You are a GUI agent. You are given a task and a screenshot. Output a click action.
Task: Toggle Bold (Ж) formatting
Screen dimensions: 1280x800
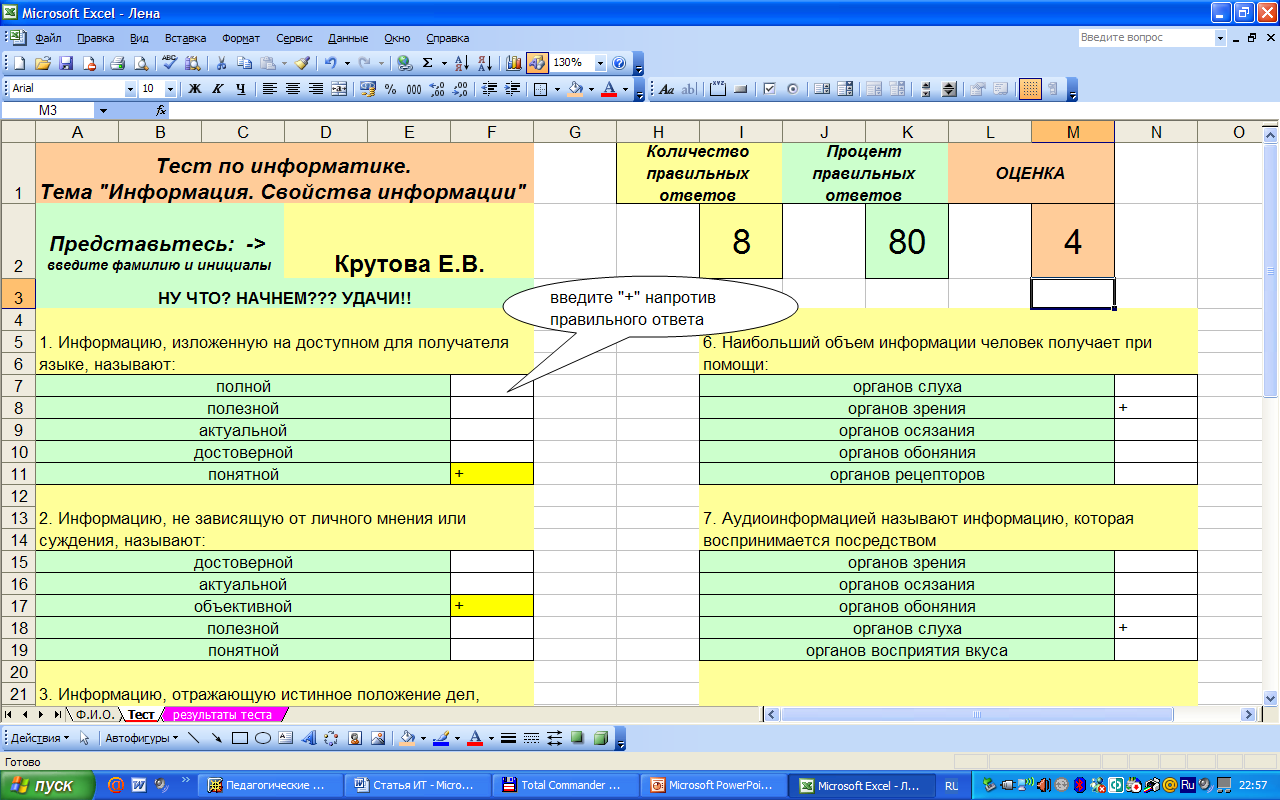195,89
